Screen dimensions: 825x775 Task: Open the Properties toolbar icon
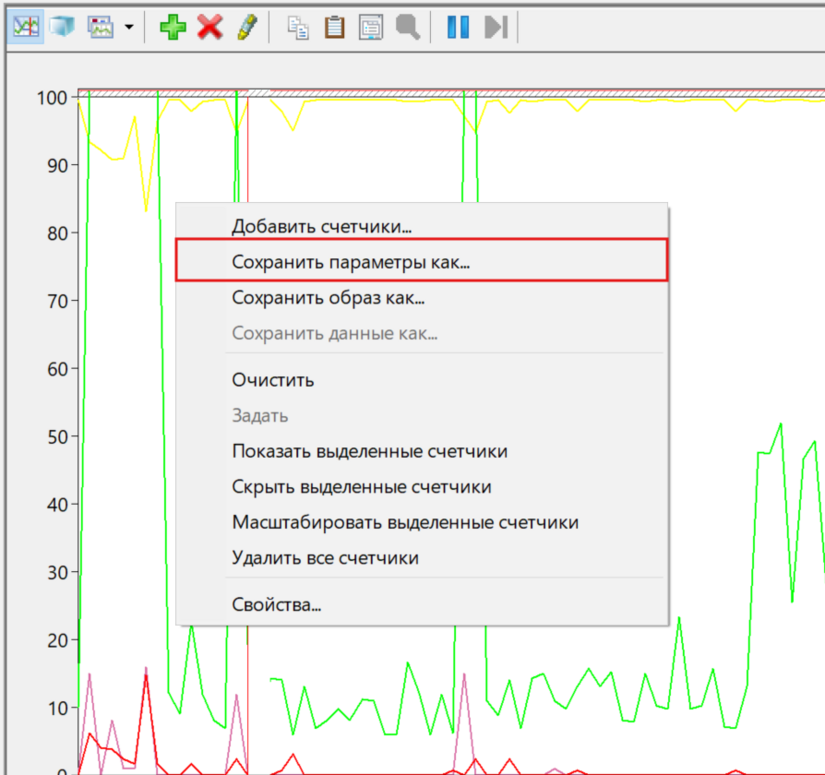(x=371, y=27)
